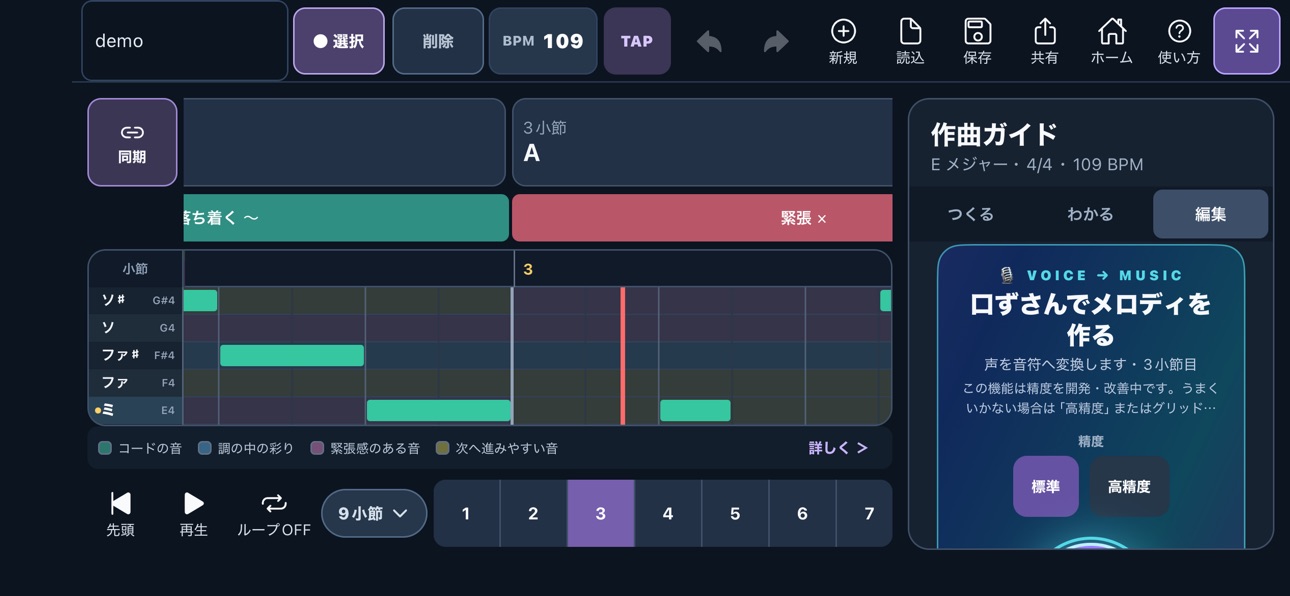This screenshot has width=1290, height=596.
Task: Go to measure 4 in navigator
Action: click(668, 513)
